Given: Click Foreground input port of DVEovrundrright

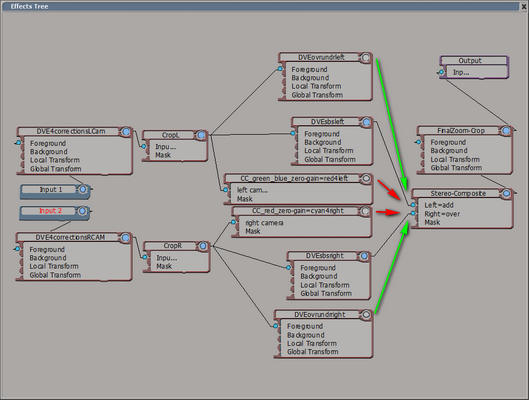Looking at the screenshot, I should coord(276,326).
